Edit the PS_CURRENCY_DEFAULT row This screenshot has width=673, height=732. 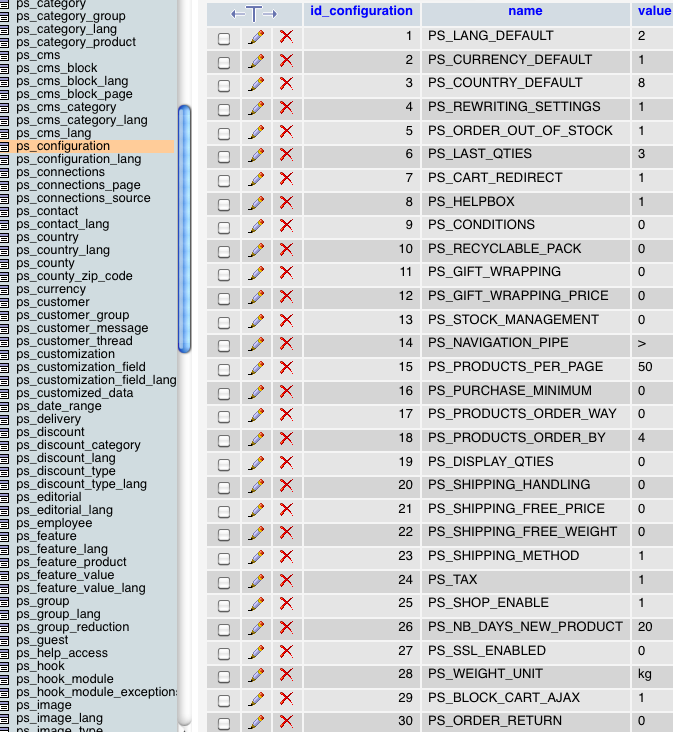click(256, 61)
